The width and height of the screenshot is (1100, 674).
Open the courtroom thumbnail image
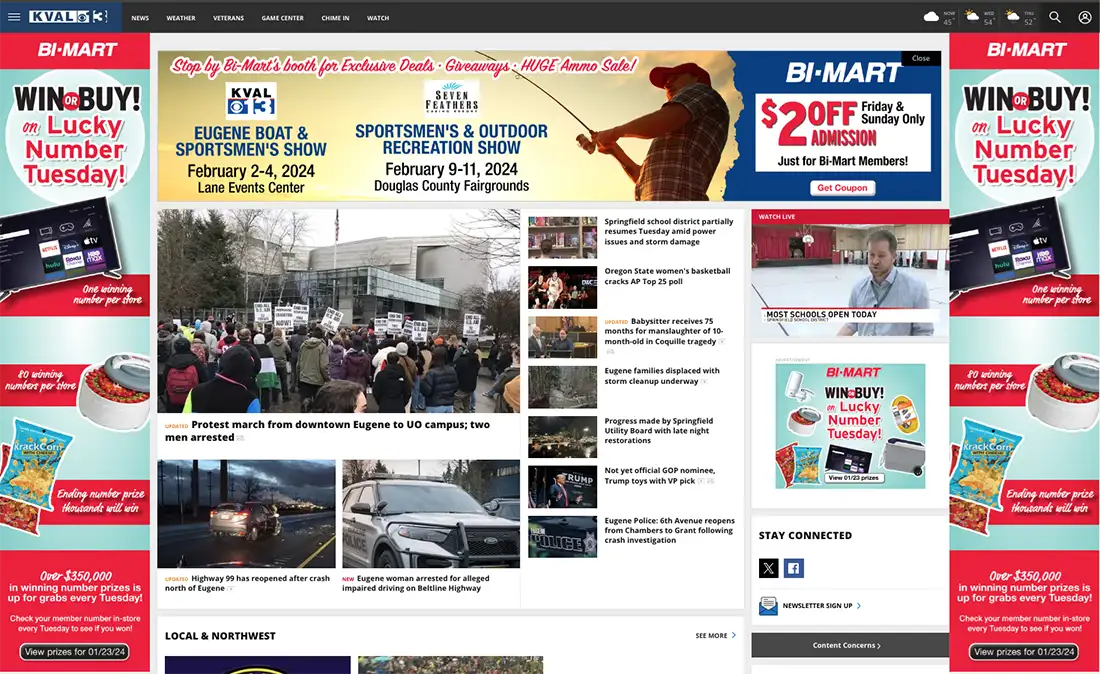[563, 337]
